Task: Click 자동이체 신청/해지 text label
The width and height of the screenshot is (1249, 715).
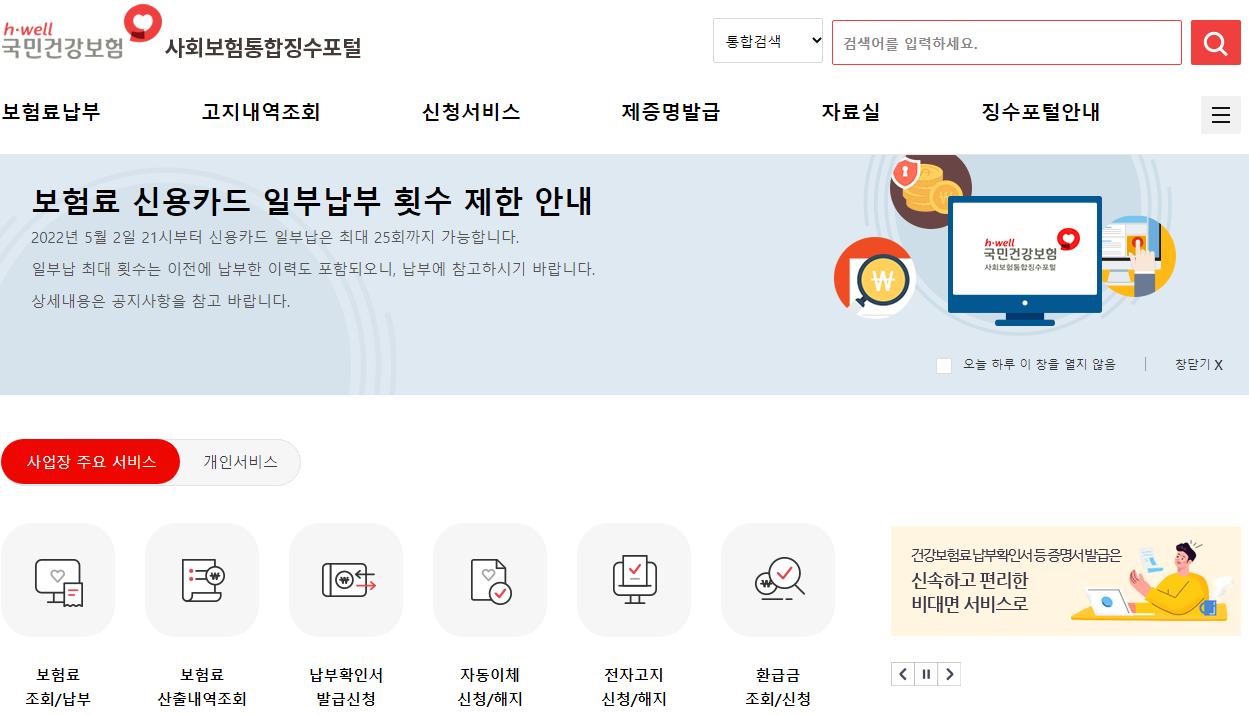Action: pos(490,687)
